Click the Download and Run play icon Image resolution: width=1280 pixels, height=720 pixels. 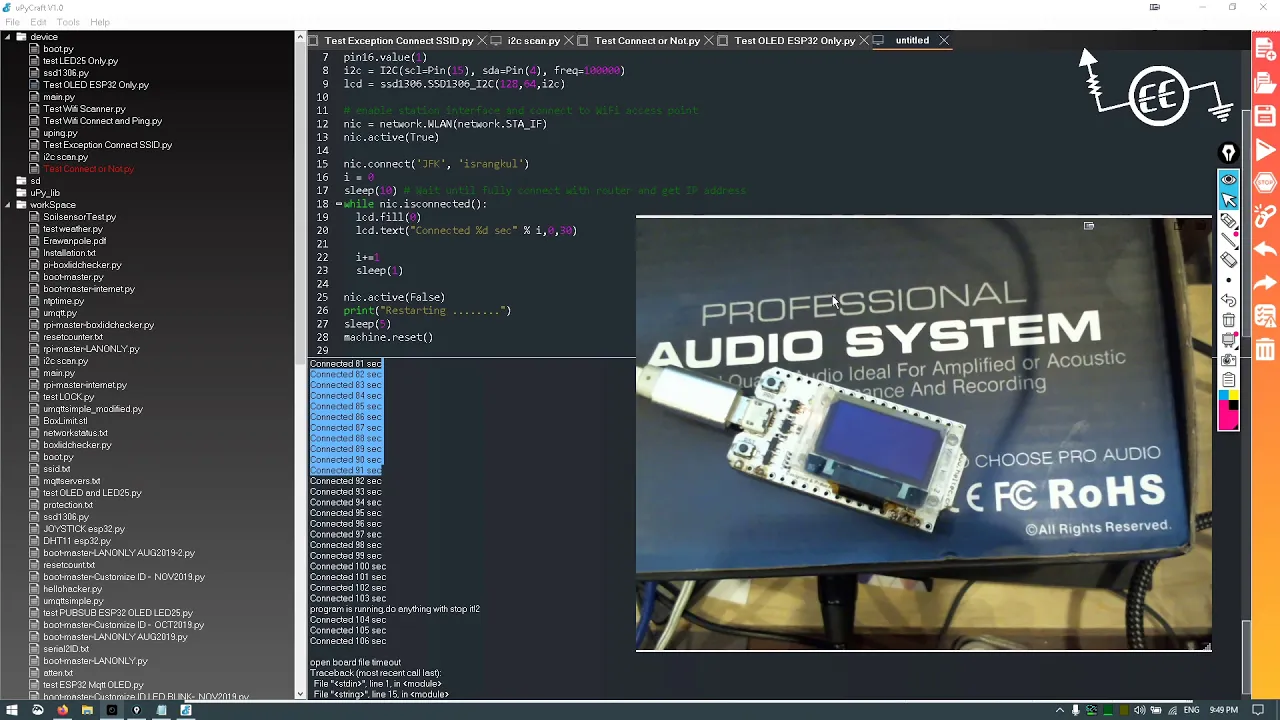(x=1265, y=149)
